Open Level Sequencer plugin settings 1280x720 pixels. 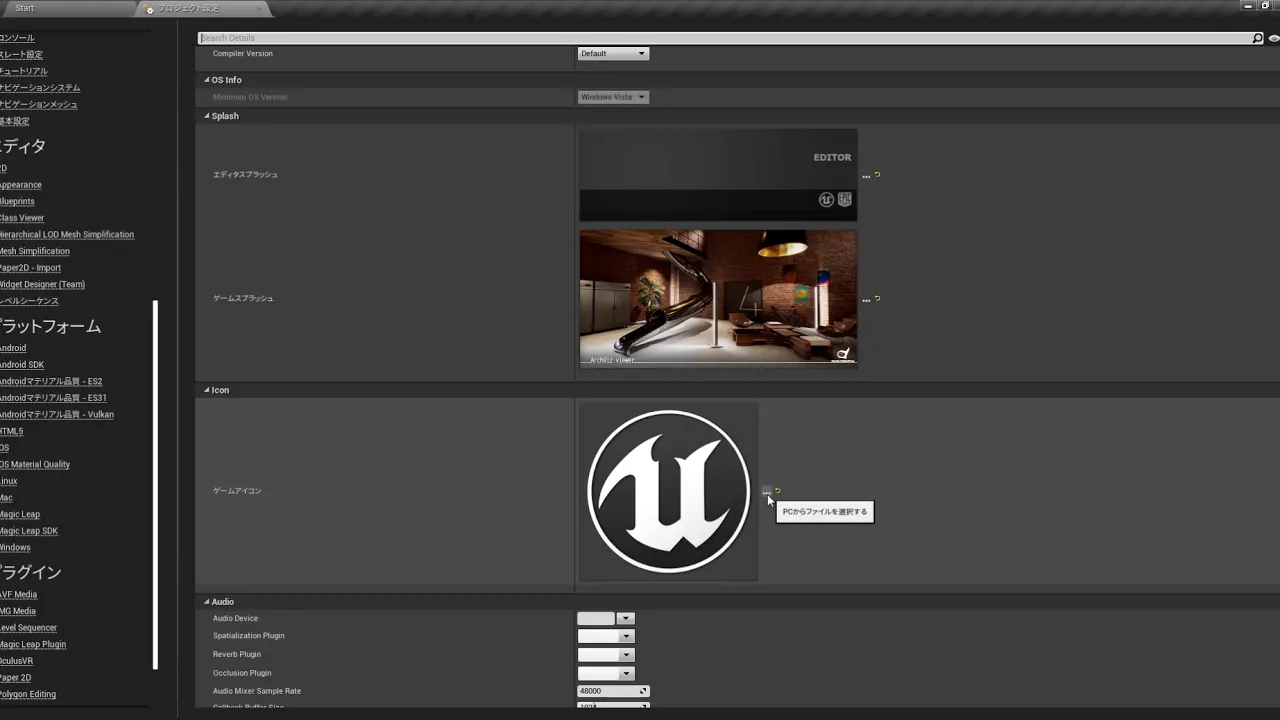point(28,628)
